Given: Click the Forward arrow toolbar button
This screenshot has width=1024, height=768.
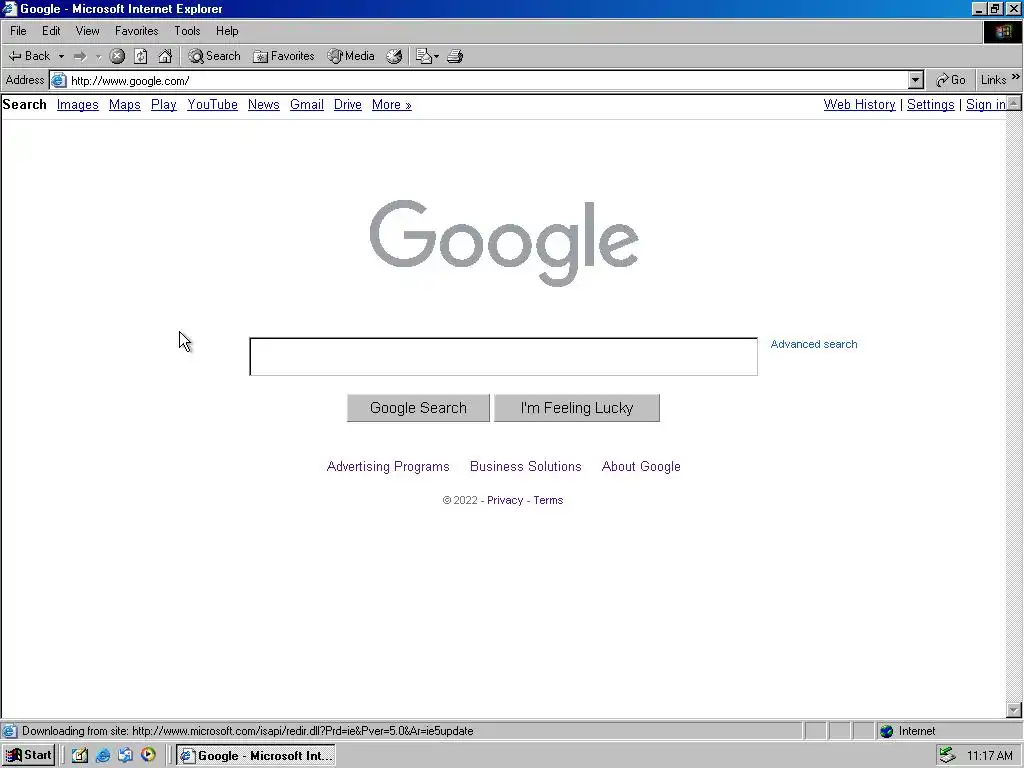Looking at the screenshot, I should coord(80,56).
